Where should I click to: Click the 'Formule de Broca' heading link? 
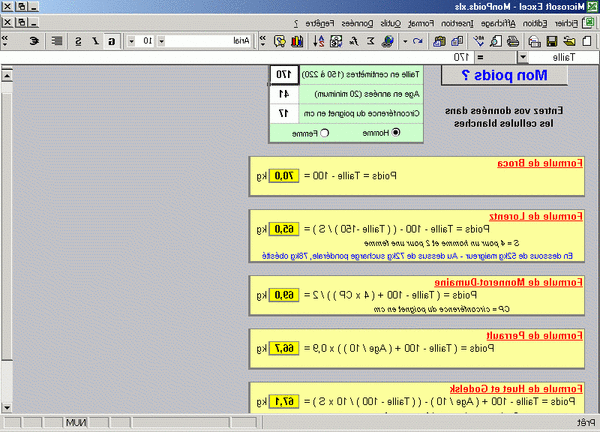coord(540,163)
